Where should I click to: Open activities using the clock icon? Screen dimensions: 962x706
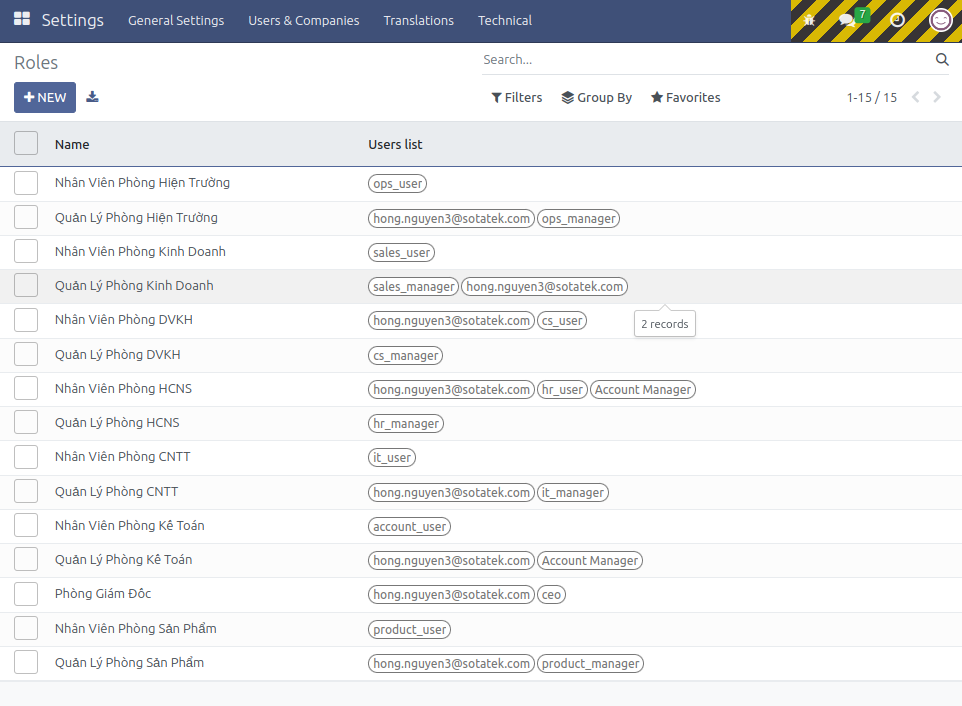pyautogui.click(x=896, y=20)
